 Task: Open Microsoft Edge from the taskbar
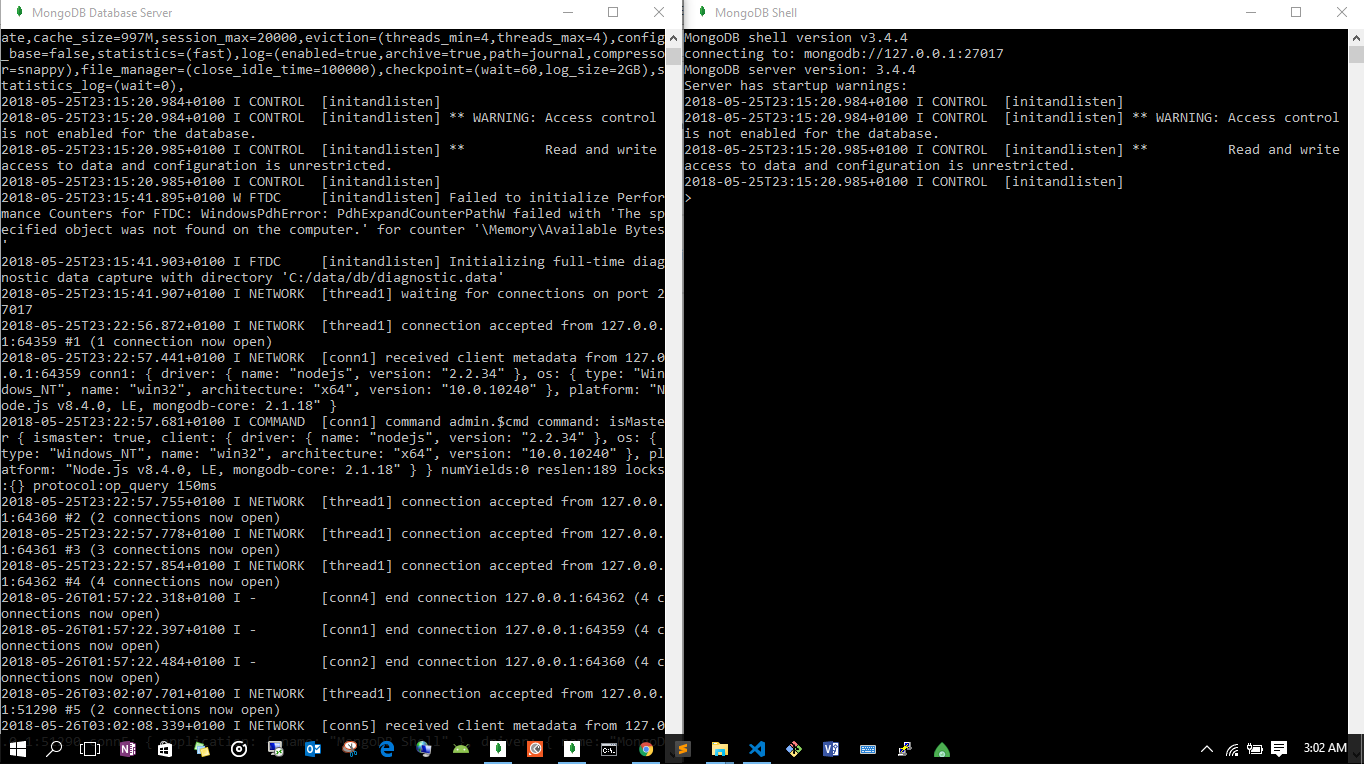click(x=386, y=749)
